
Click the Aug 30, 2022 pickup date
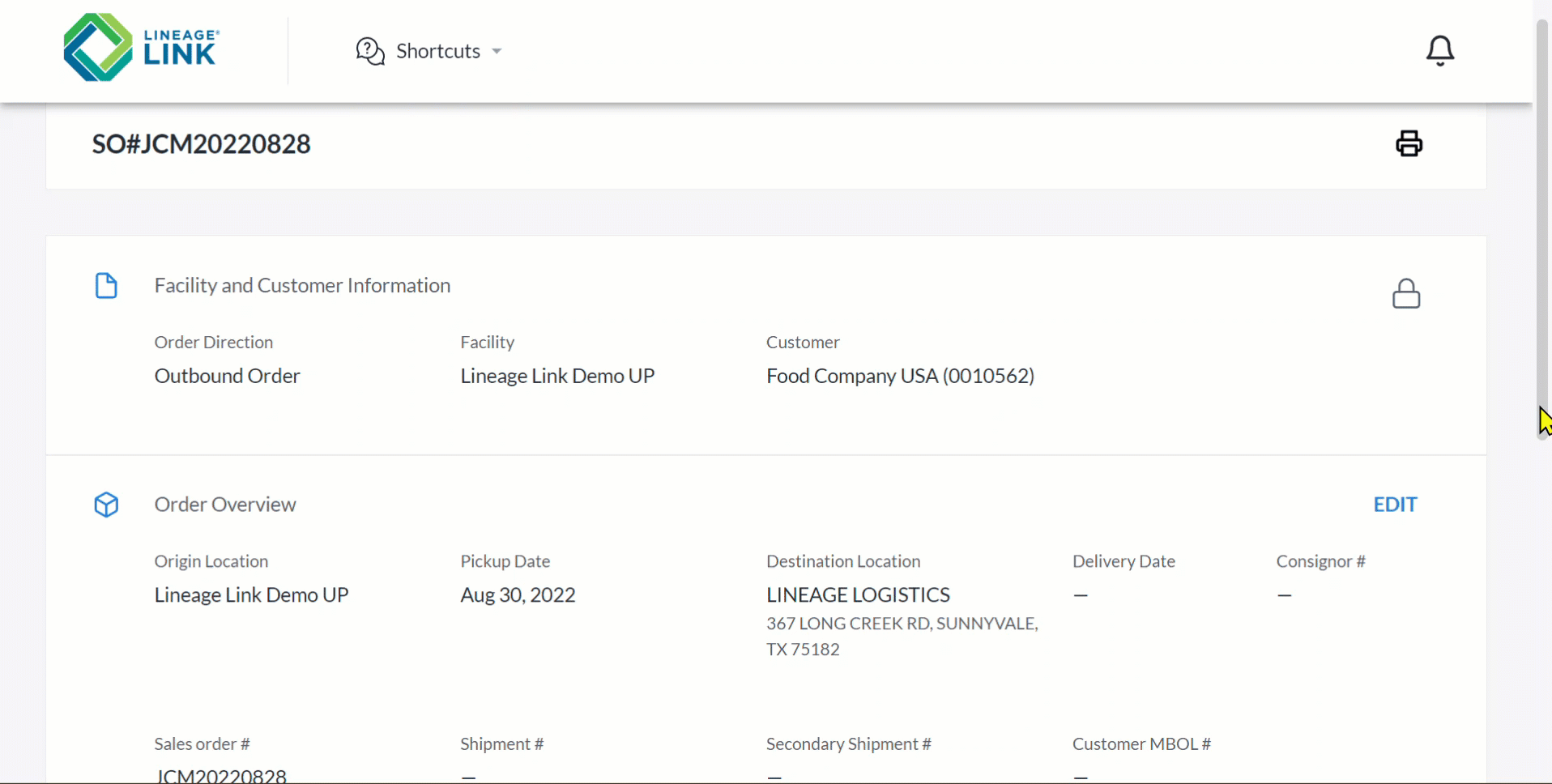click(518, 594)
